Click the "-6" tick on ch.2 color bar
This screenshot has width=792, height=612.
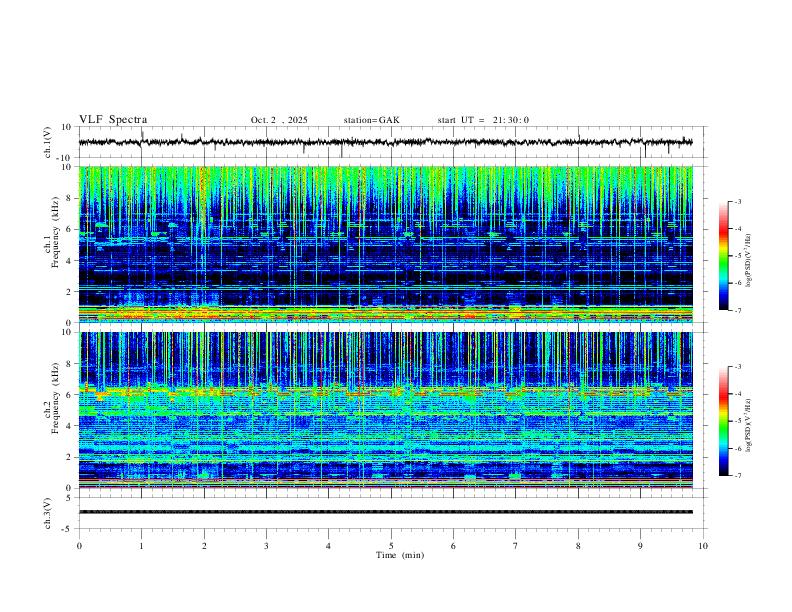click(738, 448)
